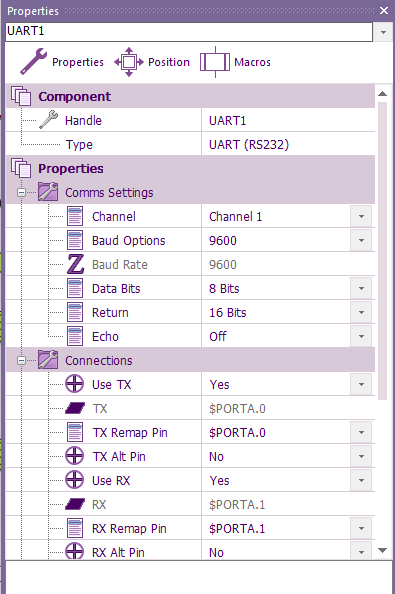Click the Comms Settings folder icon
Screen dimensions: 395x594
48,192
